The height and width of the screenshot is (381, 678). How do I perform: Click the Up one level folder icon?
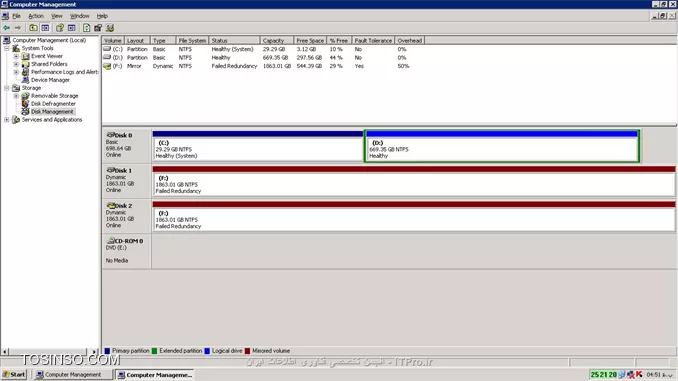[33, 28]
